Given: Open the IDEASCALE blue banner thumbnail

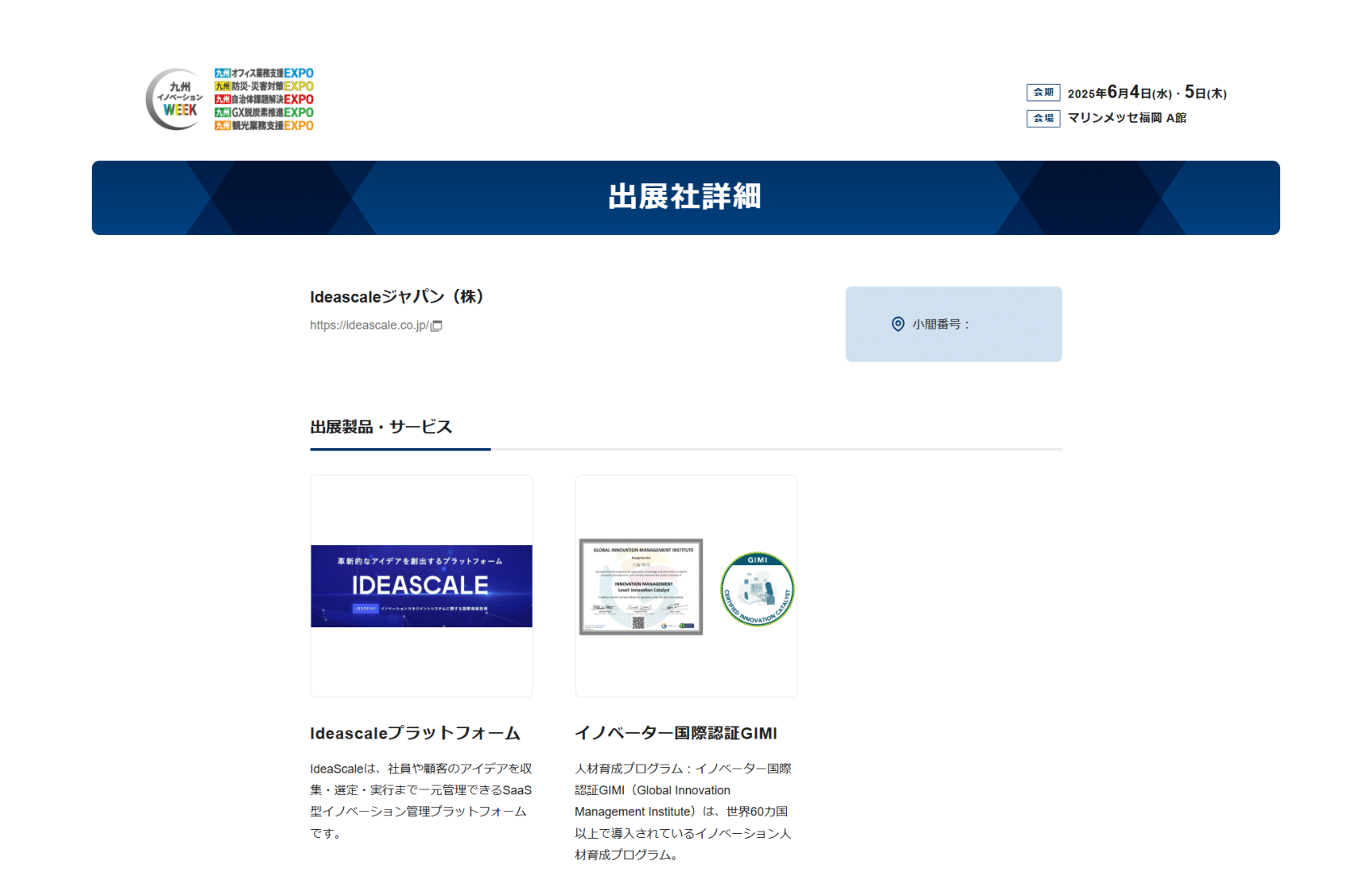Looking at the screenshot, I should click(421, 586).
